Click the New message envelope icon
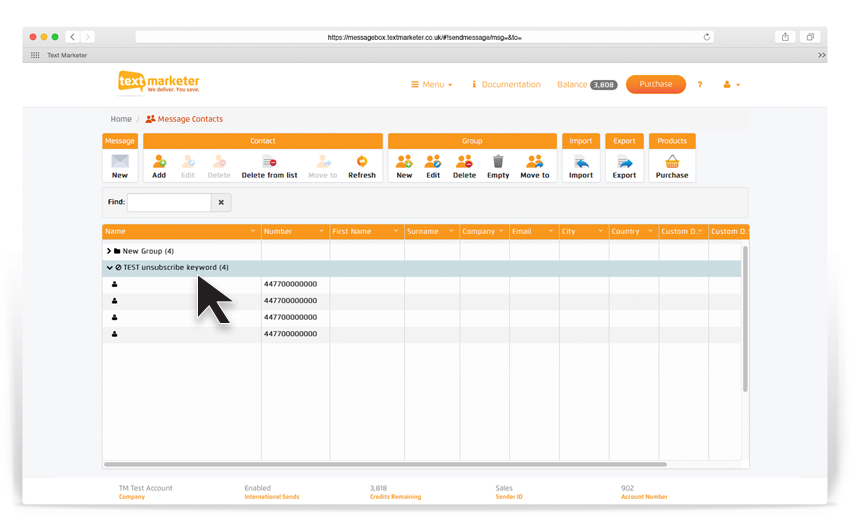The width and height of the screenshot is (850, 527). [120, 162]
